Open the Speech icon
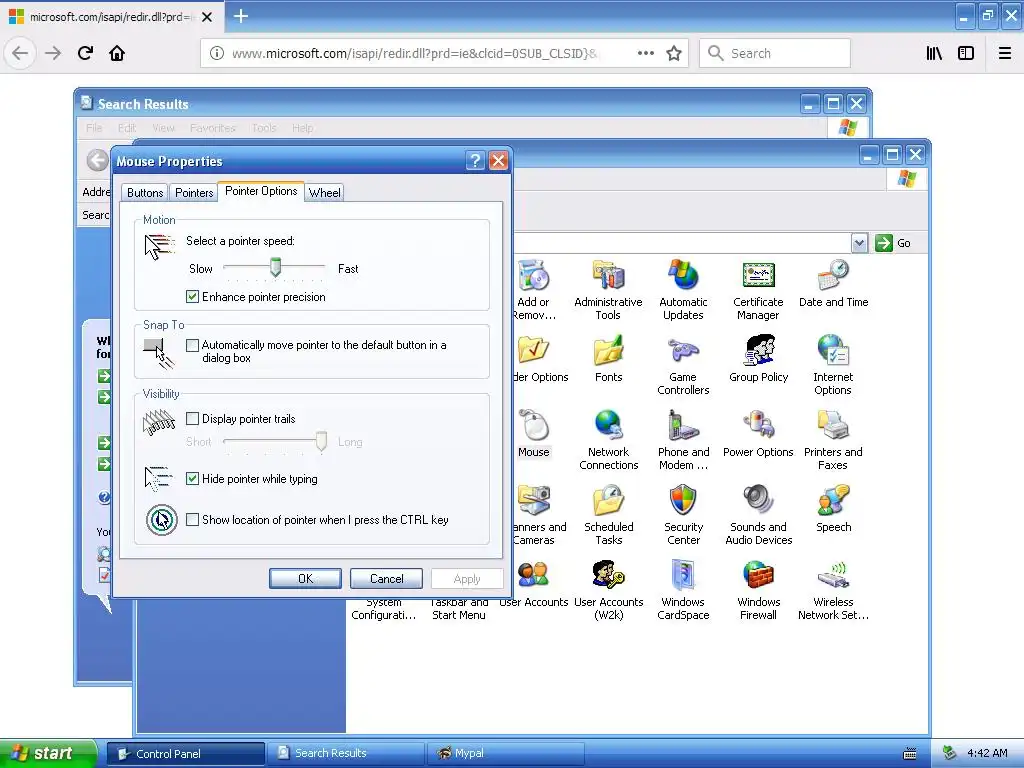 (833, 508)
